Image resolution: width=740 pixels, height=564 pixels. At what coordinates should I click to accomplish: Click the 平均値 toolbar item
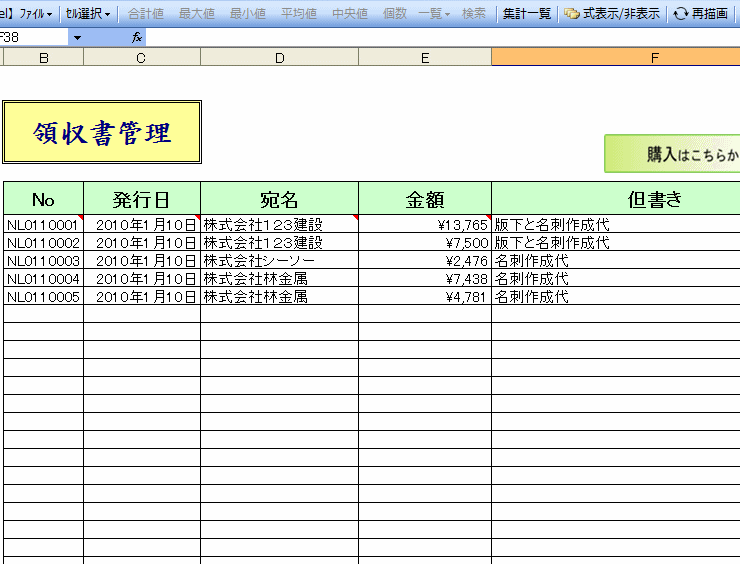tap(298, 14)
